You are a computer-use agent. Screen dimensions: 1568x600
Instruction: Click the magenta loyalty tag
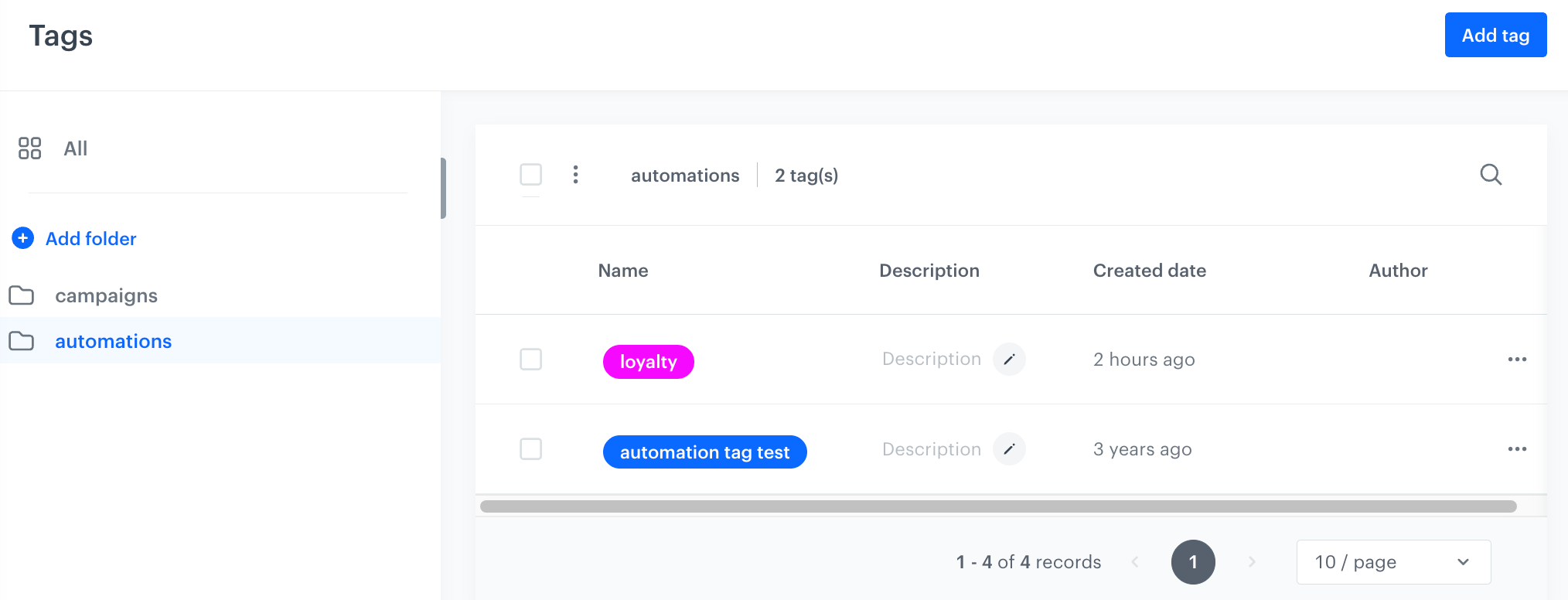(648, 362)
